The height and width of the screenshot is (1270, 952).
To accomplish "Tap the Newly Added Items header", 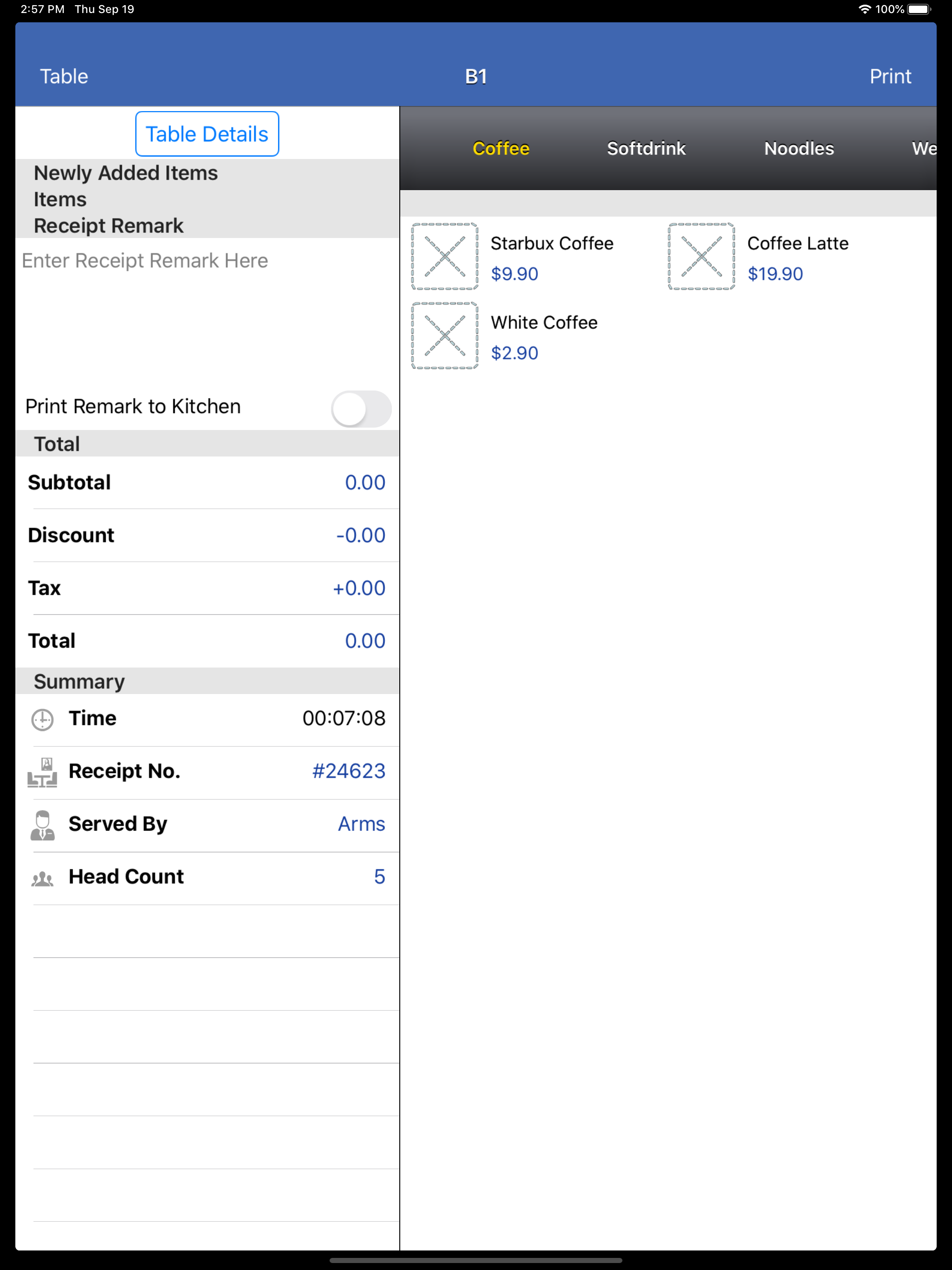I will [126, 173].
